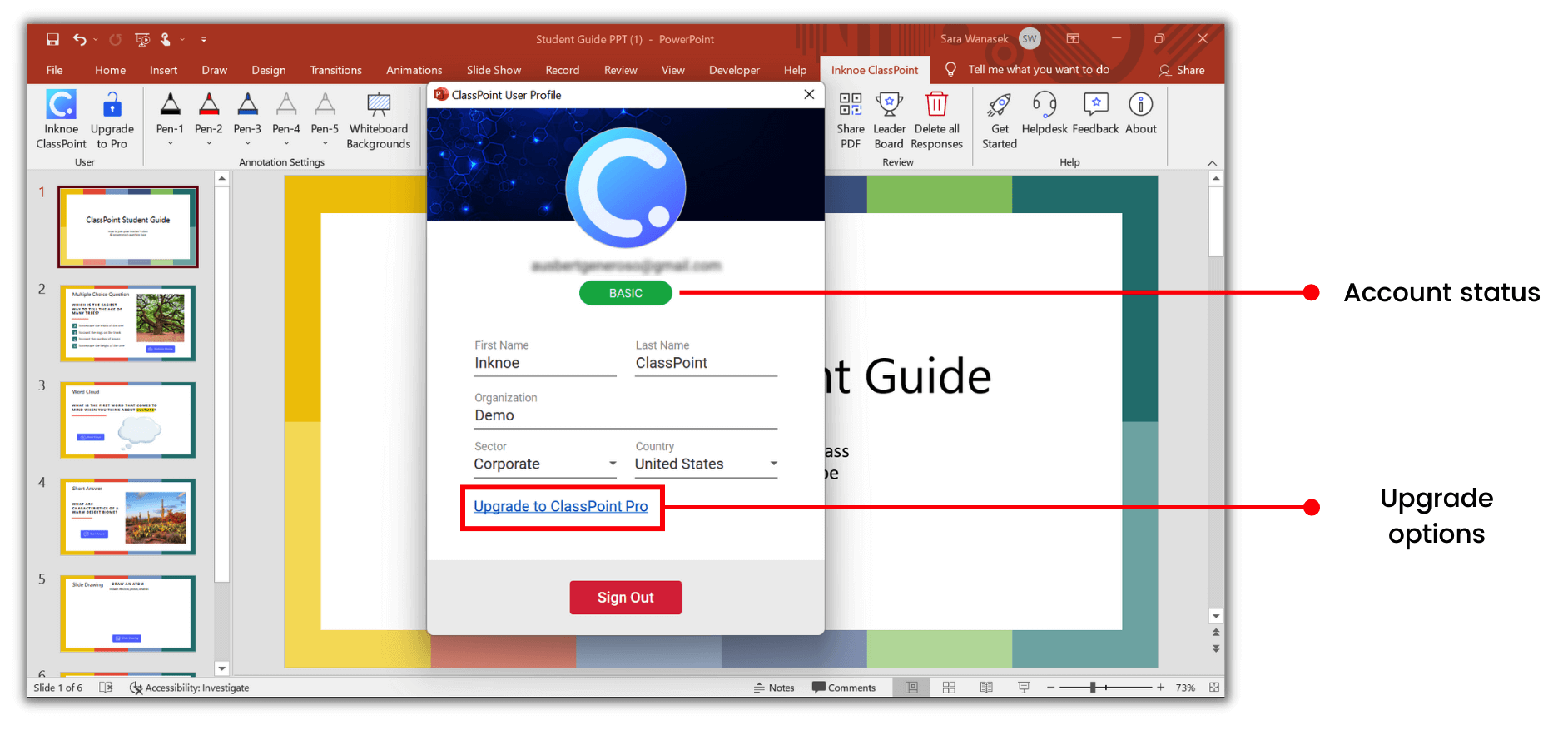Image resolution: width=1568 pixels, height=735 pixels.
Task: Open Whiteboard Backgrounds tool
Action: coord(378,106)
